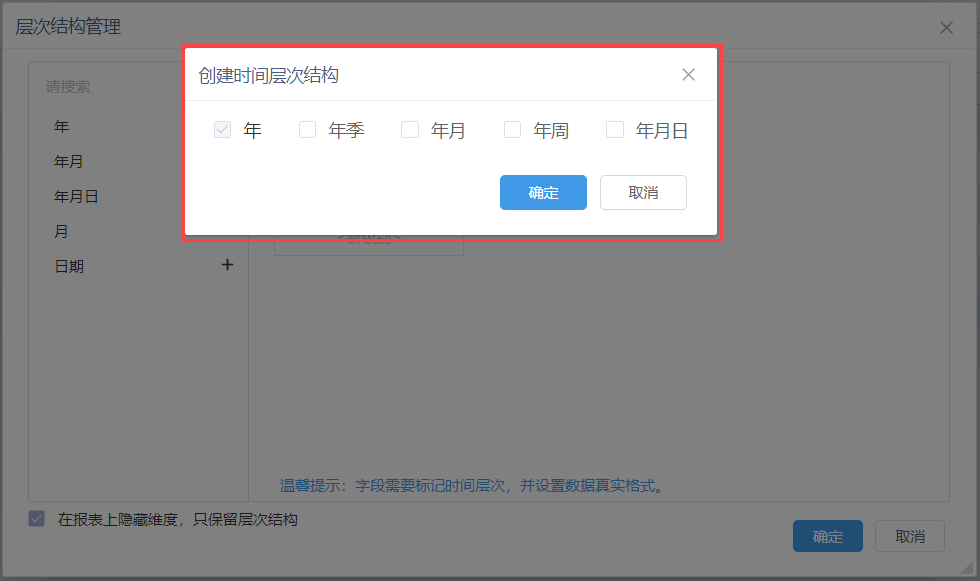Confirm with blue 确定 button in 创建时间层次结构

click(543, 192)
